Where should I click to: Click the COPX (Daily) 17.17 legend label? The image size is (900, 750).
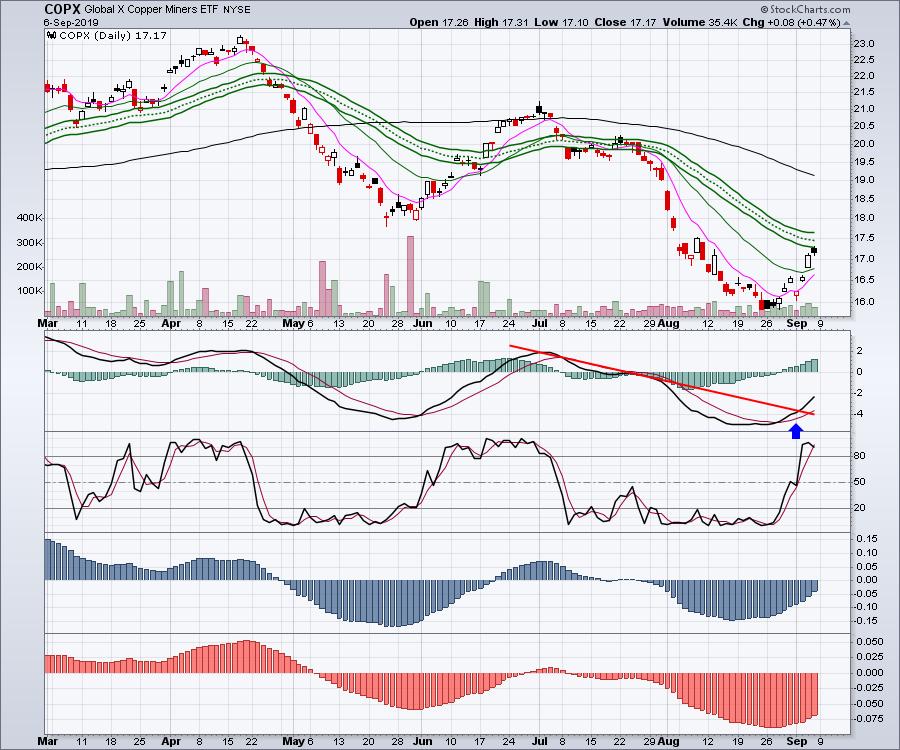click(113, 36)
